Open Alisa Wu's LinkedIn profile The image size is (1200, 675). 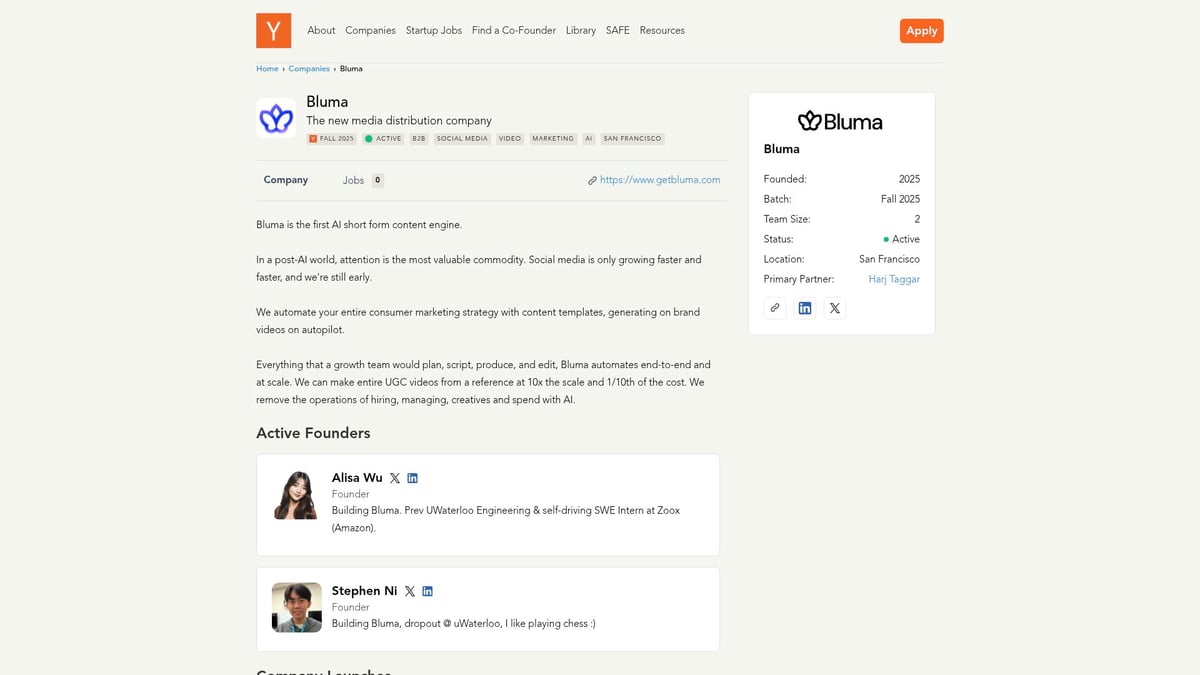pos(412,478)
